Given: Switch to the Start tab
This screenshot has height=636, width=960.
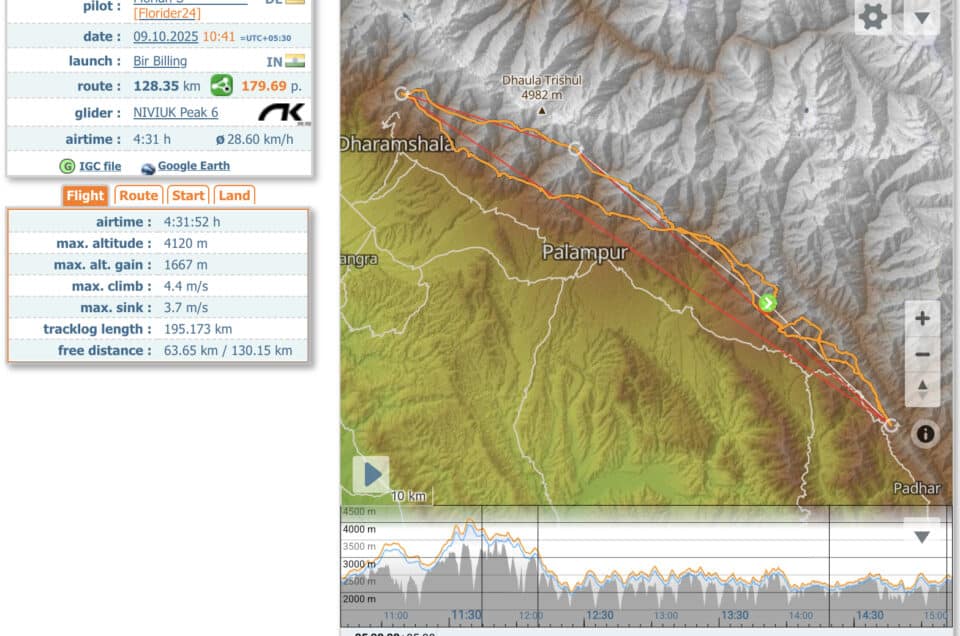Looking at the screenshot, I should [x=188, y=196].
